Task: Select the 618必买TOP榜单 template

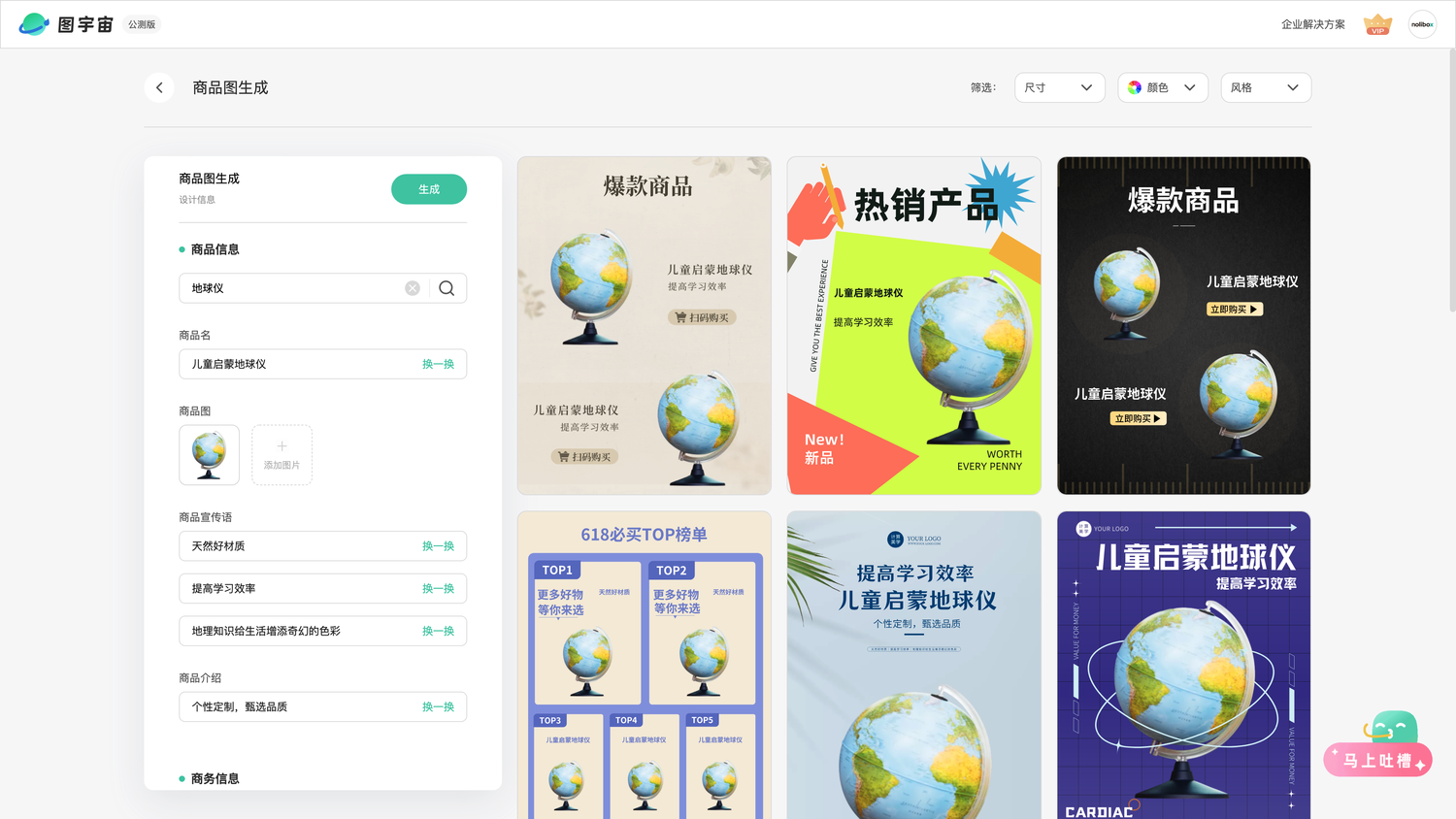Action: 645,666
